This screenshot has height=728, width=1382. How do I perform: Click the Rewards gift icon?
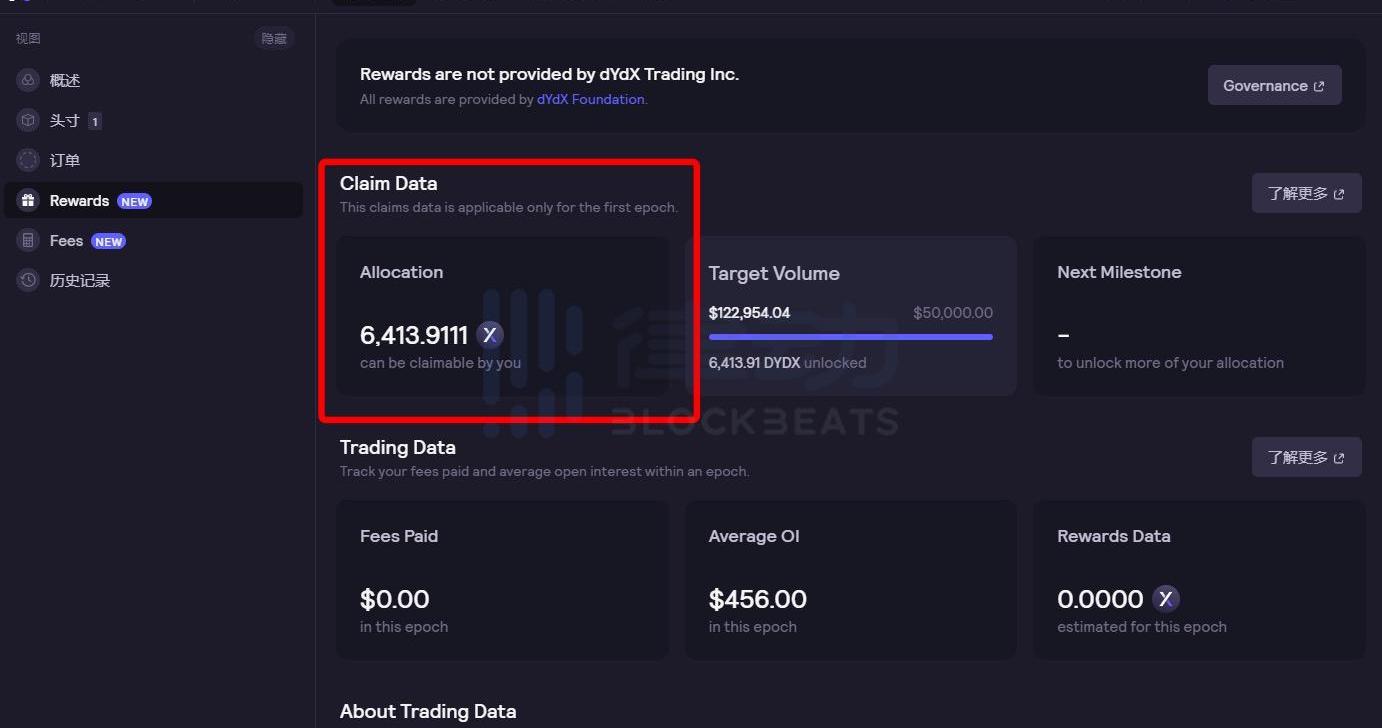(28, 201)
